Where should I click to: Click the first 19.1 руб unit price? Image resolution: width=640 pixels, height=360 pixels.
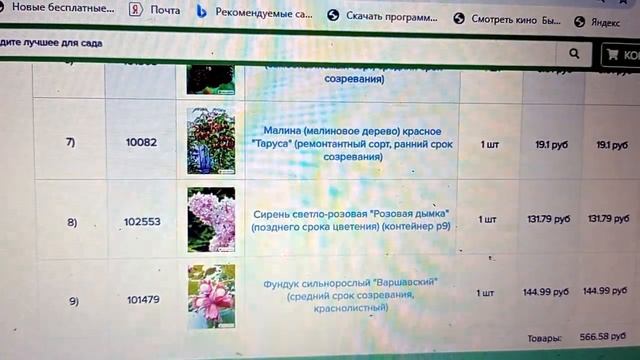551,144
